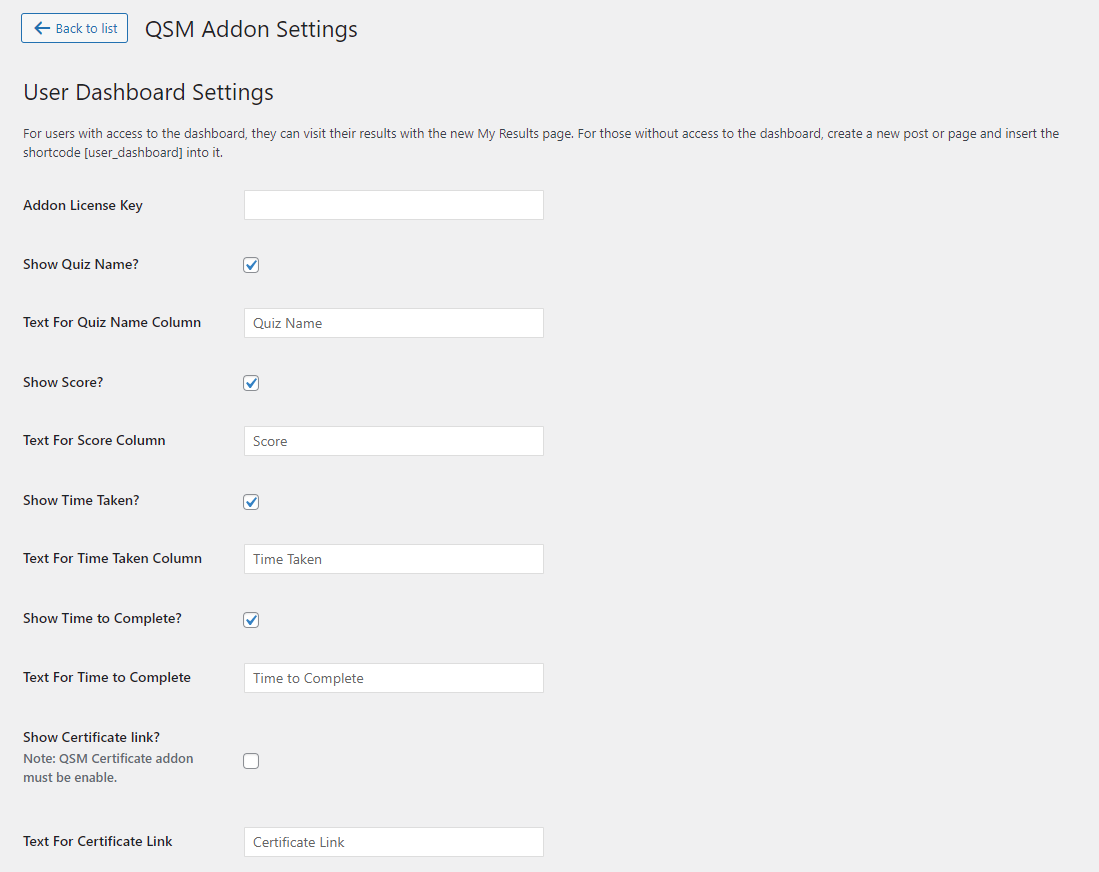Click the Show Time Taken? label
The width and height of the screenshot is (1099, 872).
pyautogui.click(x=81, y=500)
